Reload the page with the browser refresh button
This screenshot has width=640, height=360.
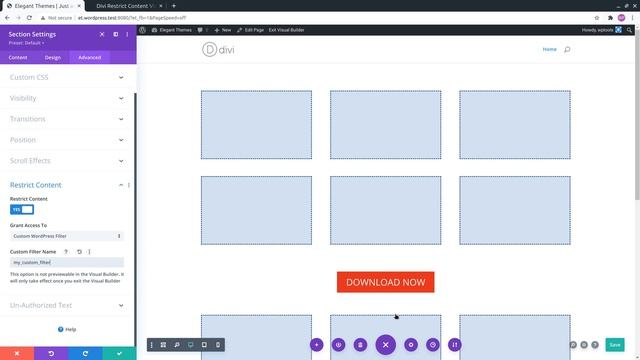tap(29, 18)
